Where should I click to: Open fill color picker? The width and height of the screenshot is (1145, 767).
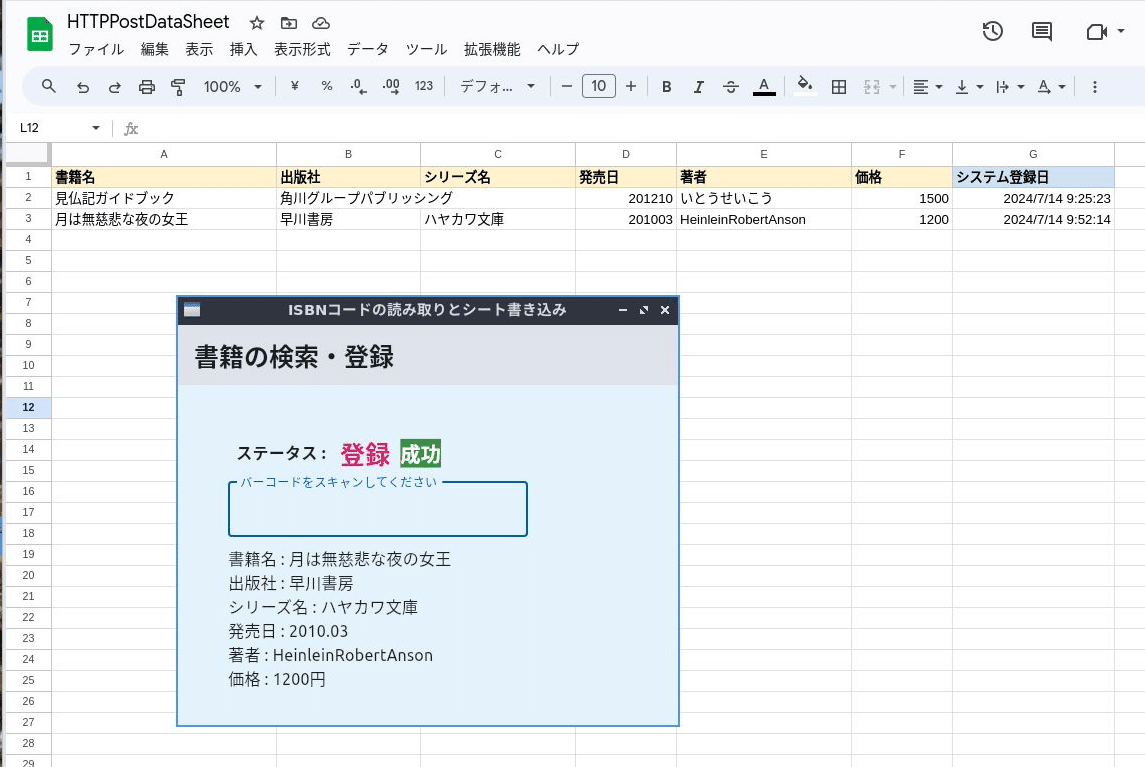(805, 86)
